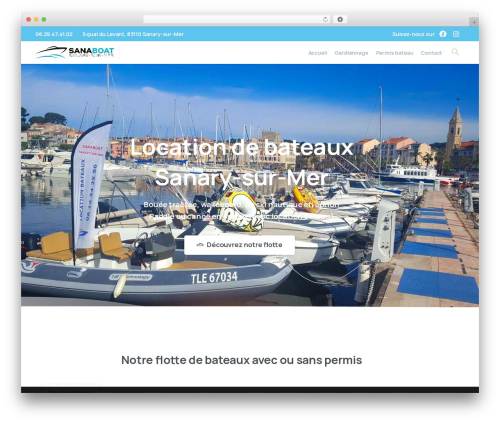The width and height of the screenshot is (500, 423).
Task: Click the Découvrez notre flotte button
Action: point(239,245)
